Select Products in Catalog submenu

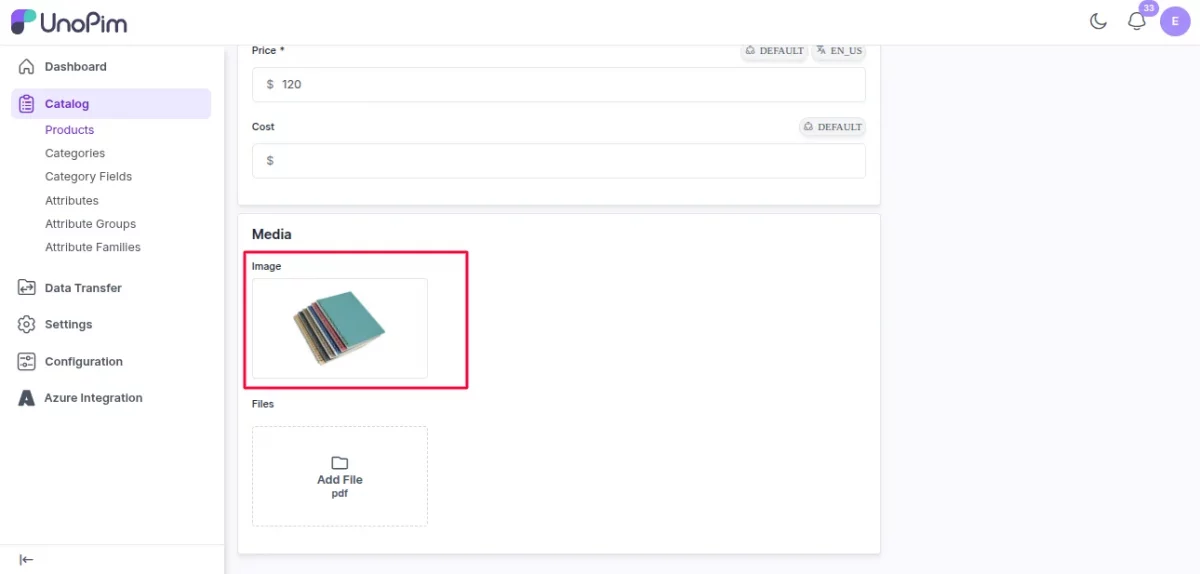click(69, 130)
